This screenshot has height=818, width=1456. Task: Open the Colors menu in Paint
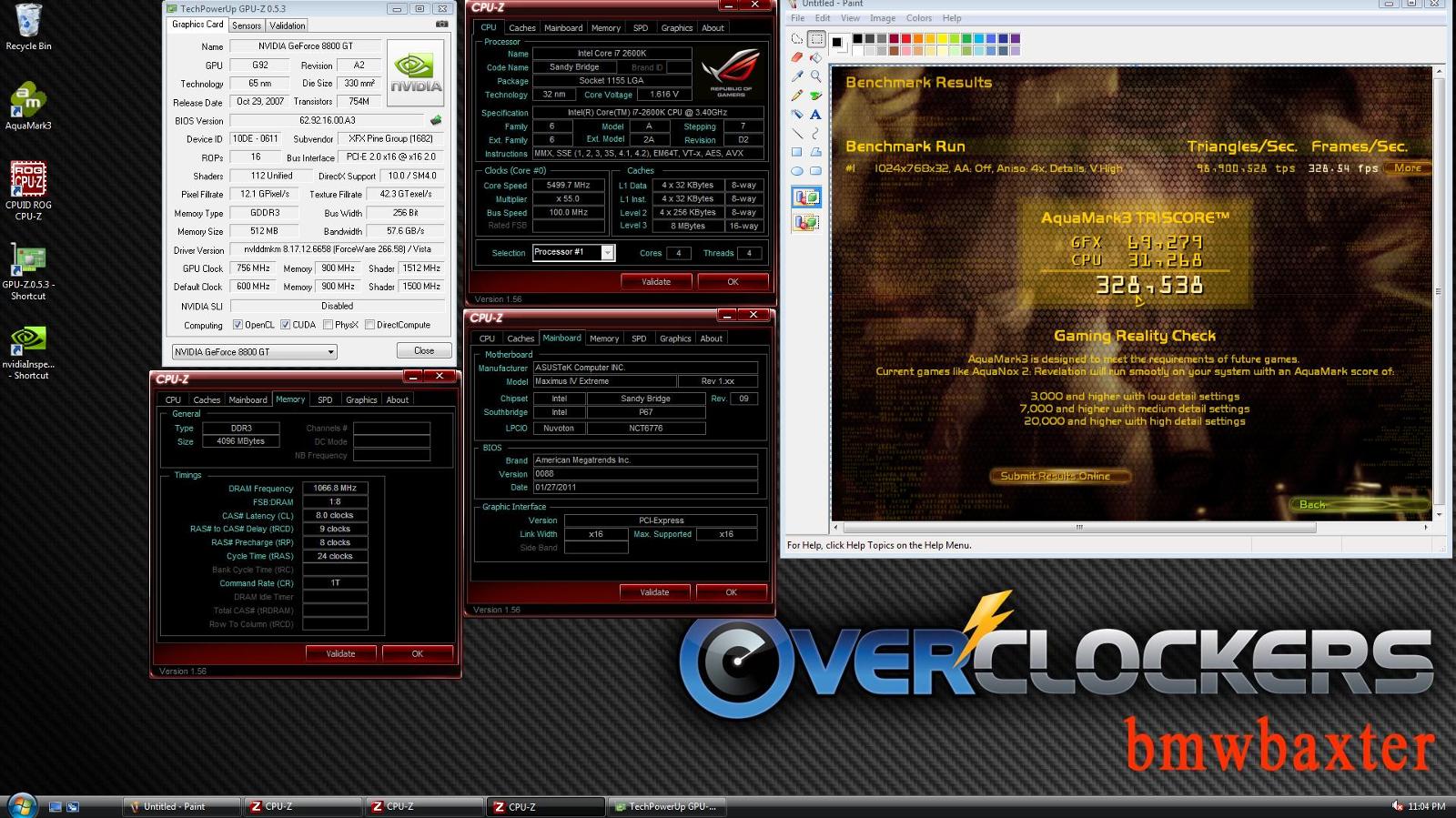(919, 18)
